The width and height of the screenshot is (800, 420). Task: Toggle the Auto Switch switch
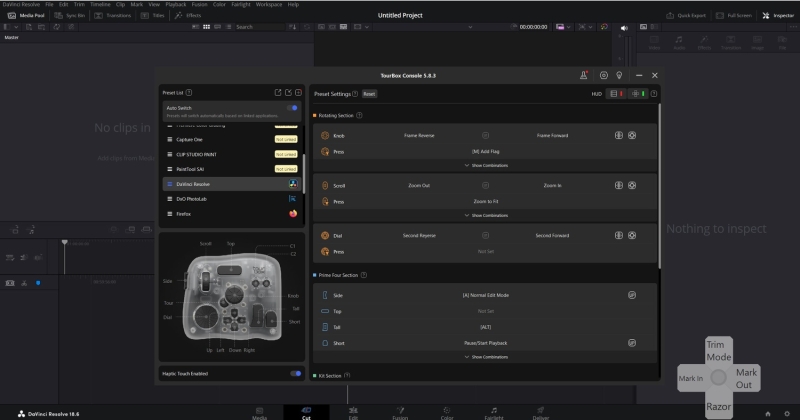(292, 108)
